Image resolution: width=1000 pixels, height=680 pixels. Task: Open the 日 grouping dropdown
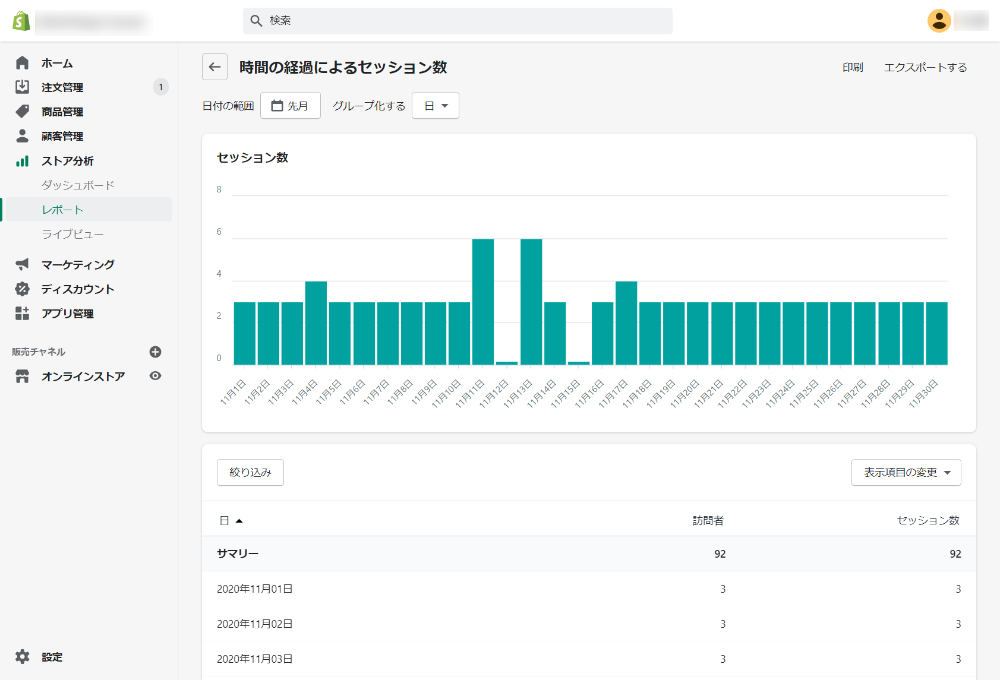tap(436, 106)
